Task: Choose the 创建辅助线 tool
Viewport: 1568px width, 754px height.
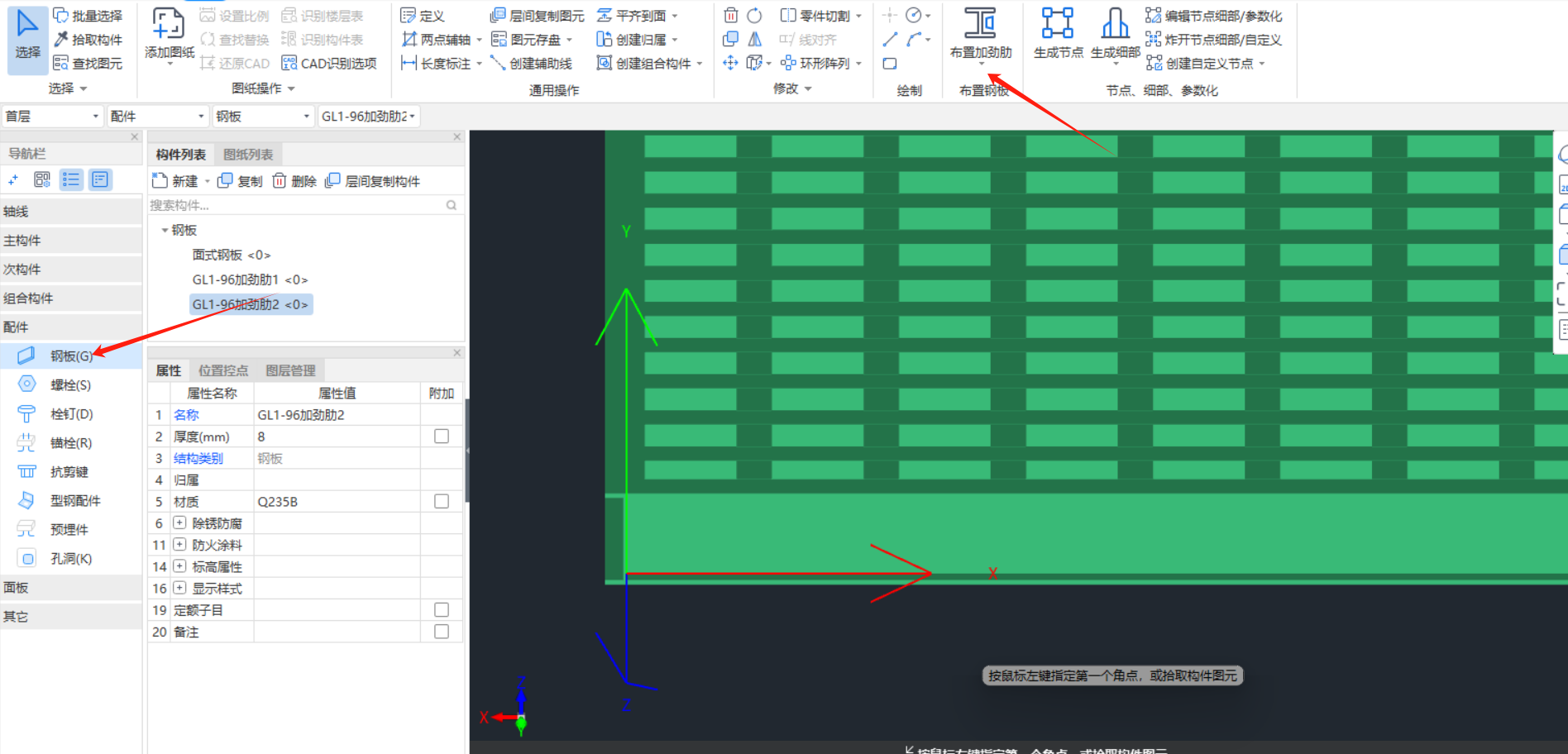Action: tap(532, 64)
